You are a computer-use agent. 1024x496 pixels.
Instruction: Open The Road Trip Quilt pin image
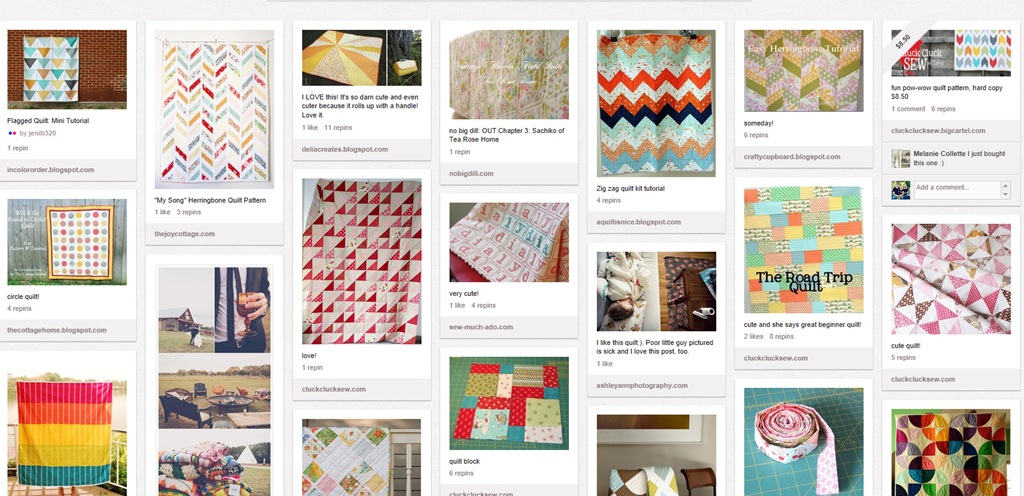click(804, 249)
